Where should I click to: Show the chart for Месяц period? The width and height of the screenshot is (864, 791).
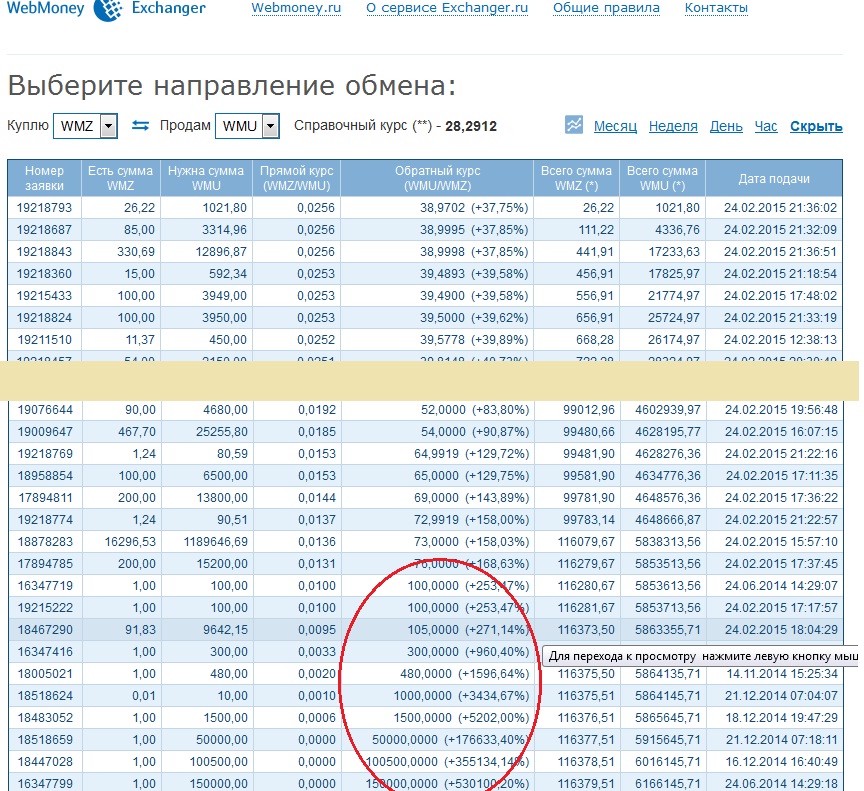(x=615, y=126)
